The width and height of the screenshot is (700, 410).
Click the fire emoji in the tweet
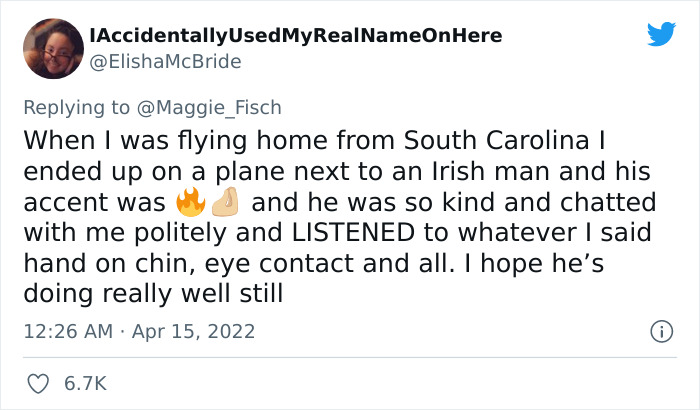[189, 203]
